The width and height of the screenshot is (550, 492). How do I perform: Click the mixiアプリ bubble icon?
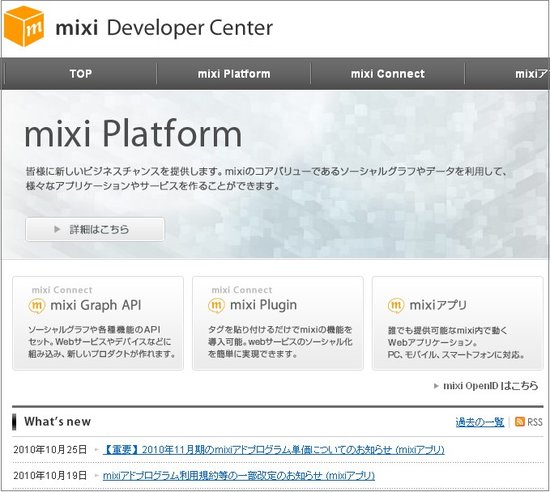pos(396,305)
